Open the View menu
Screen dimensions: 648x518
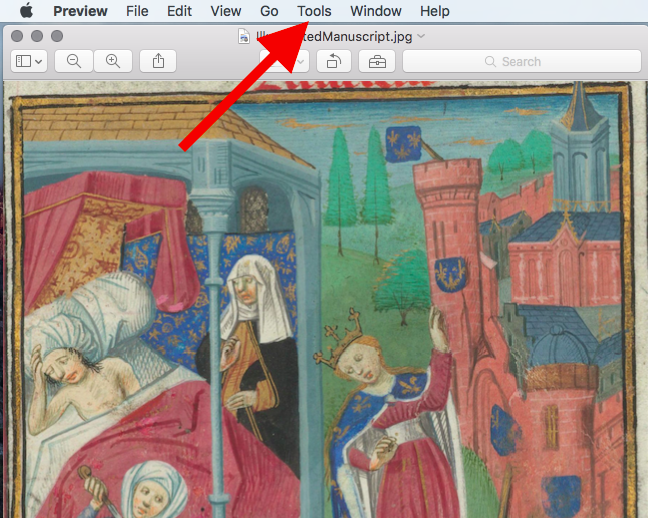click(x=226, y=11)
